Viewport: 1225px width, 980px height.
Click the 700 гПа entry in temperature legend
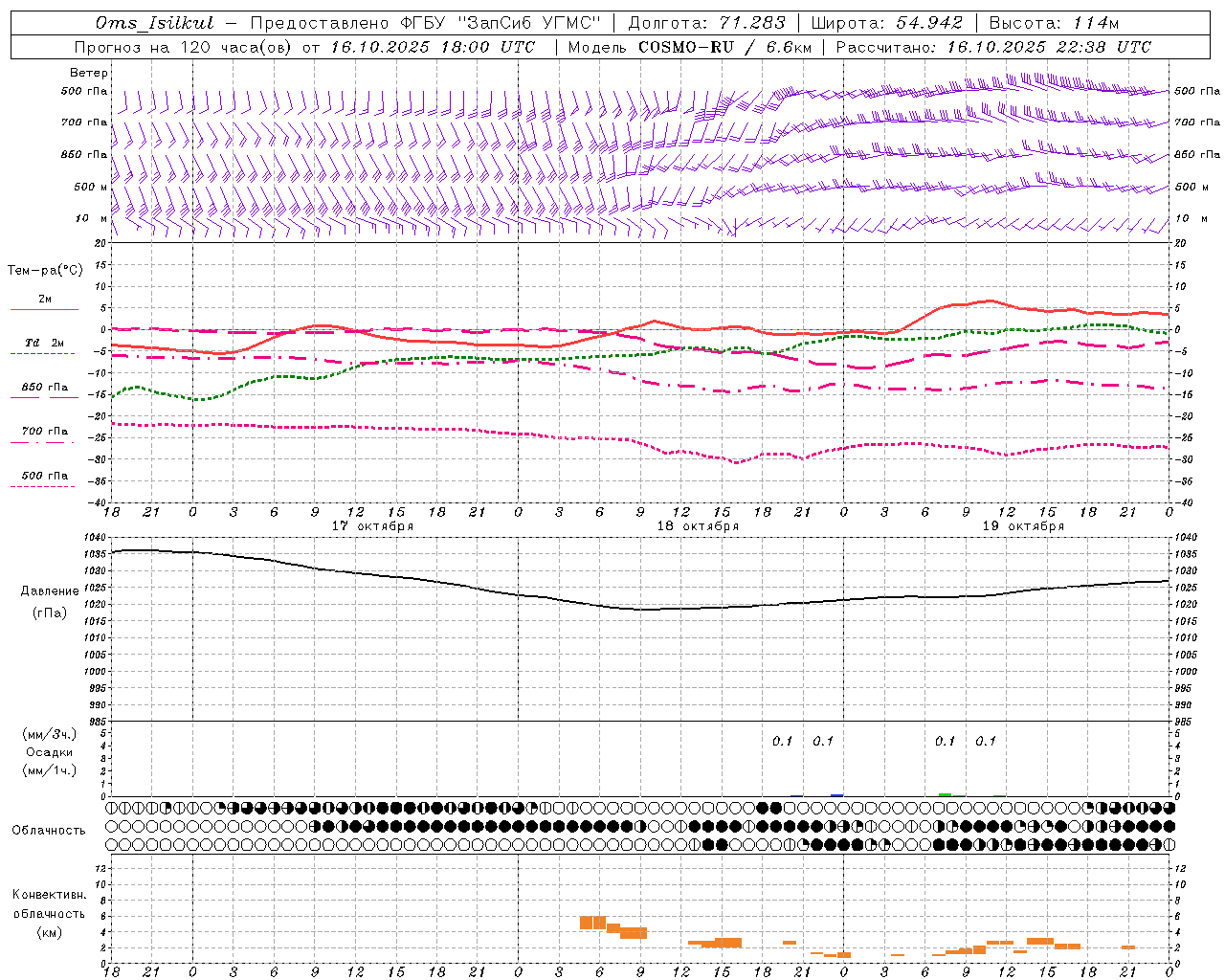pos(44,431)
